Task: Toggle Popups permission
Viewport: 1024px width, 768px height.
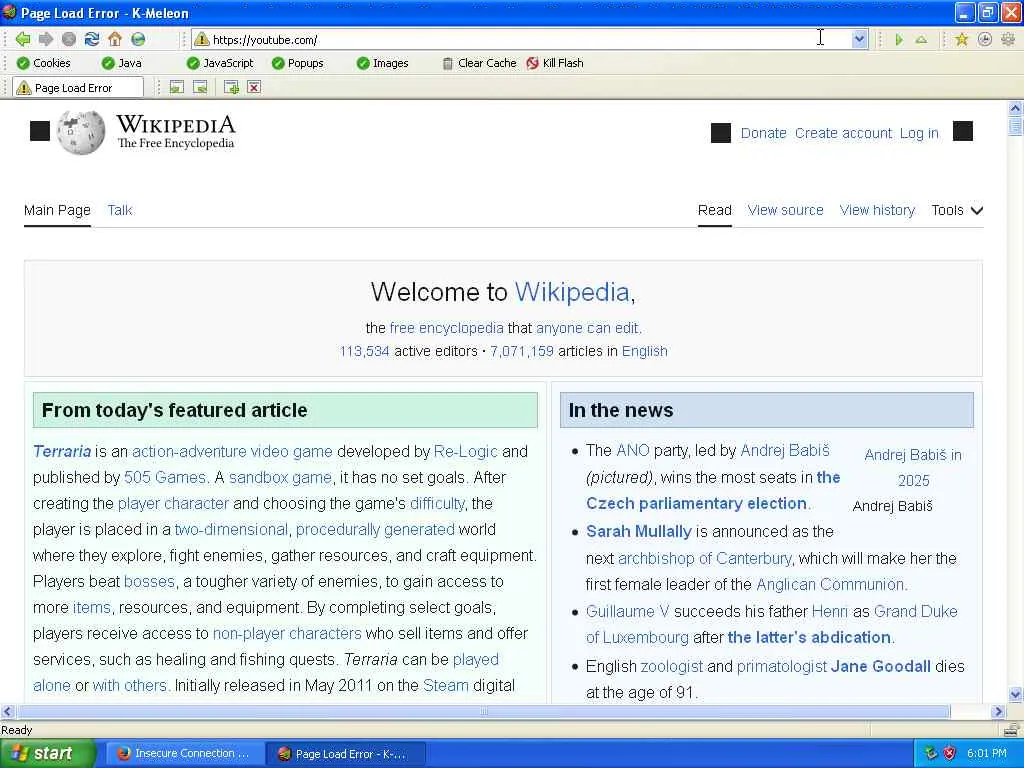Action: pos(298,63)
